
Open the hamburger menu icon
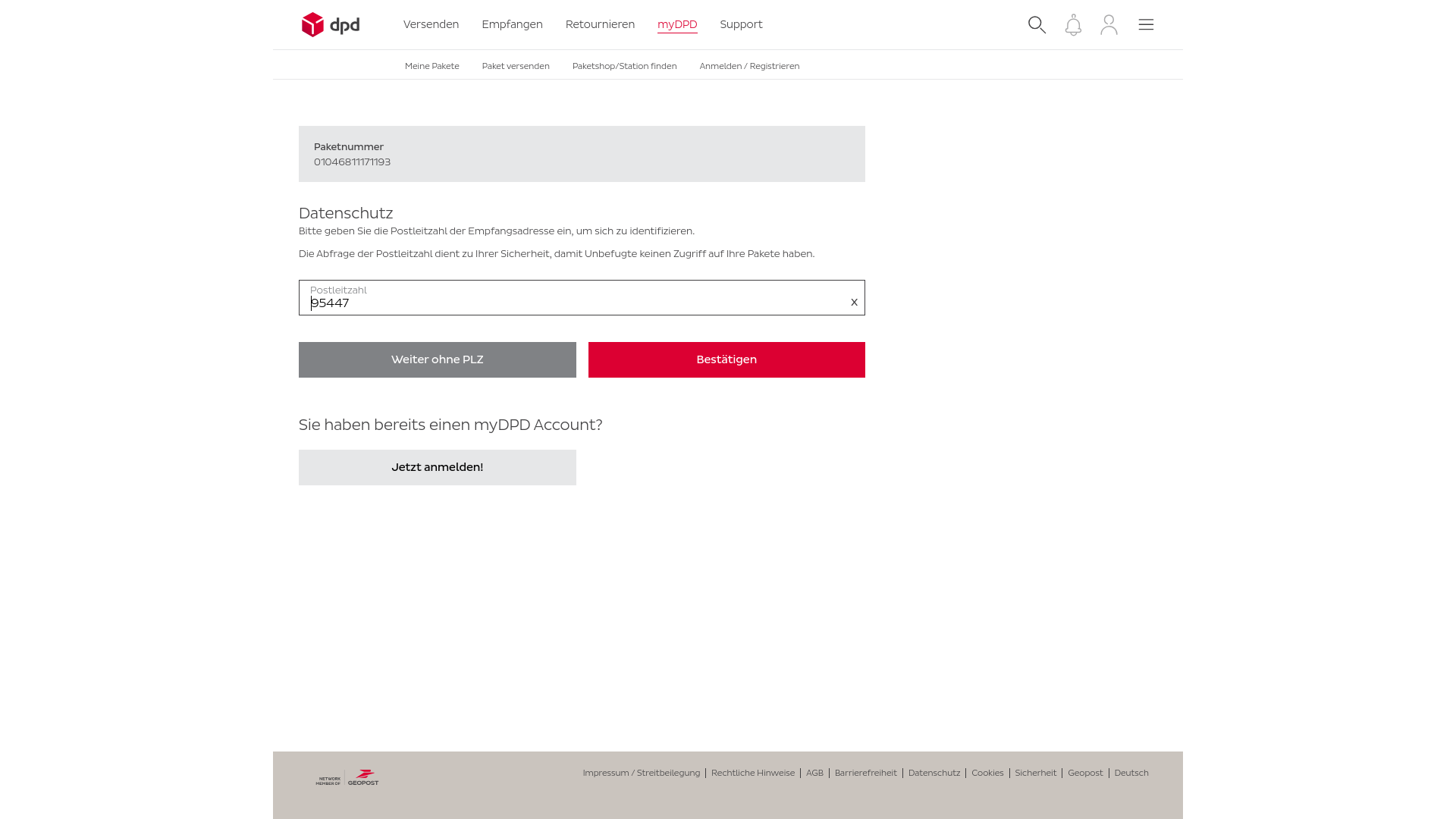pos(1146,25)
